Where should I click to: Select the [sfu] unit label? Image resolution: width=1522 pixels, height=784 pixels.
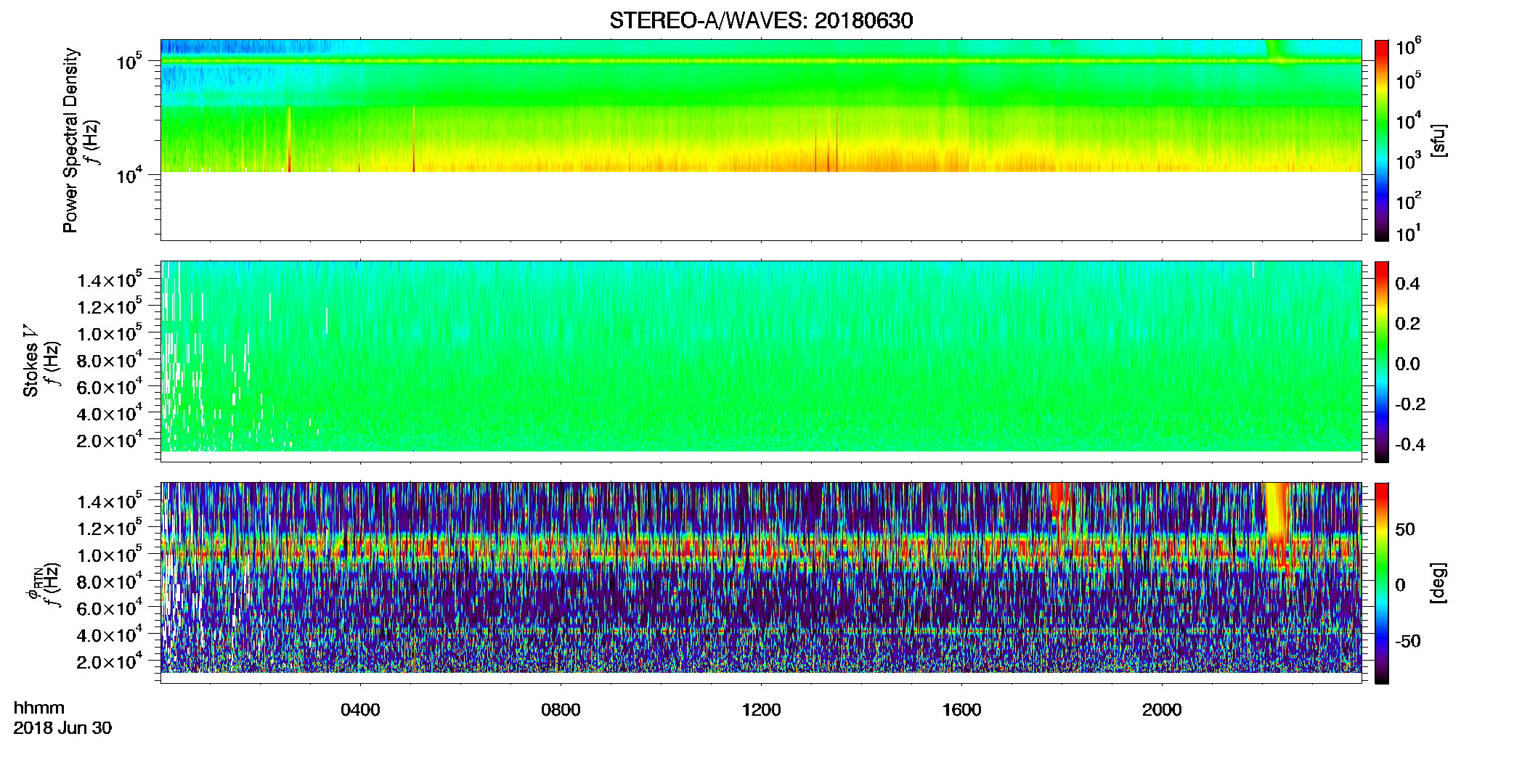tap(1438, 141)
